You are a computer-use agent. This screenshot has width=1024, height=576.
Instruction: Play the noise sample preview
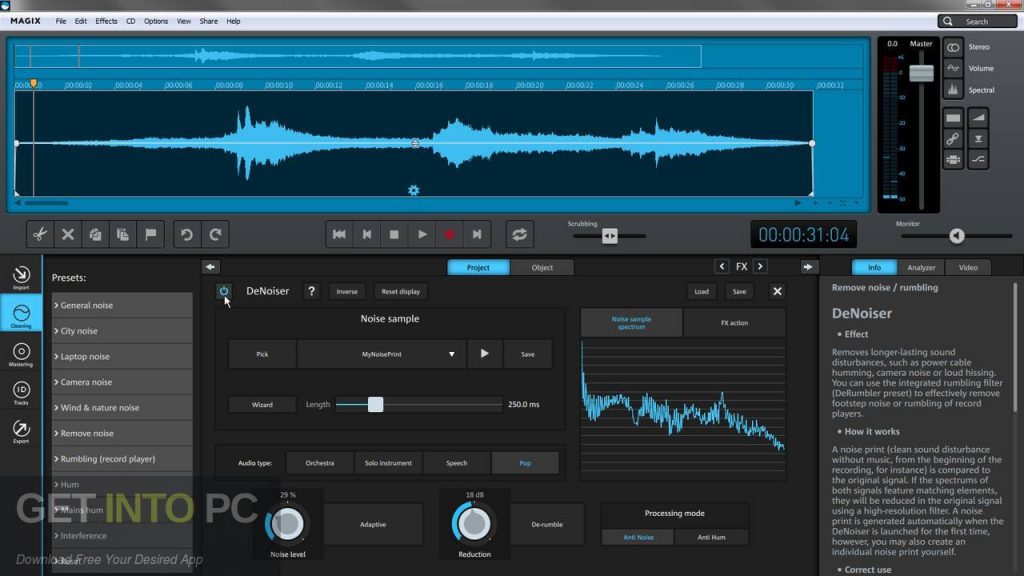pos(485,354)
